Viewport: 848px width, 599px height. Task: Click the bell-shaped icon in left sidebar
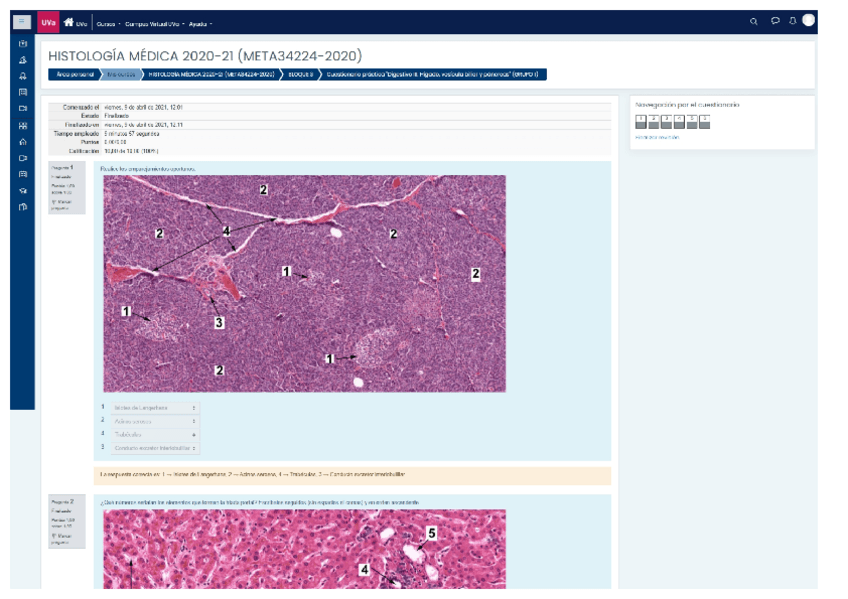pyautogui.click(x=23, y=76)
